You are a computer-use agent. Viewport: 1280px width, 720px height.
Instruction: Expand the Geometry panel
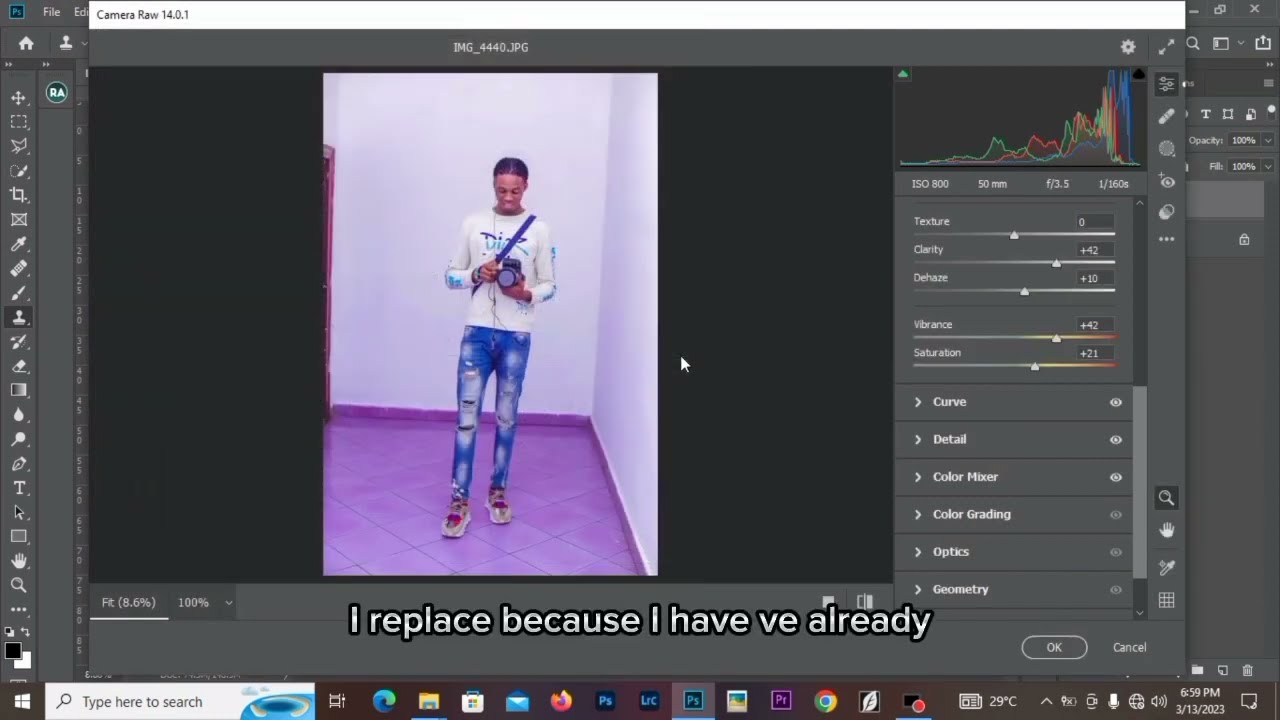pos(918,589)
